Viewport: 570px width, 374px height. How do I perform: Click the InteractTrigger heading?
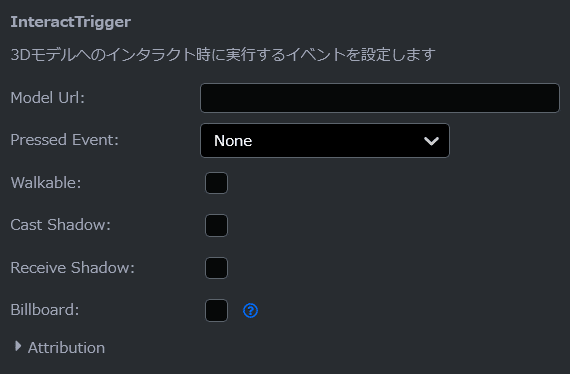tap(71, 22)
